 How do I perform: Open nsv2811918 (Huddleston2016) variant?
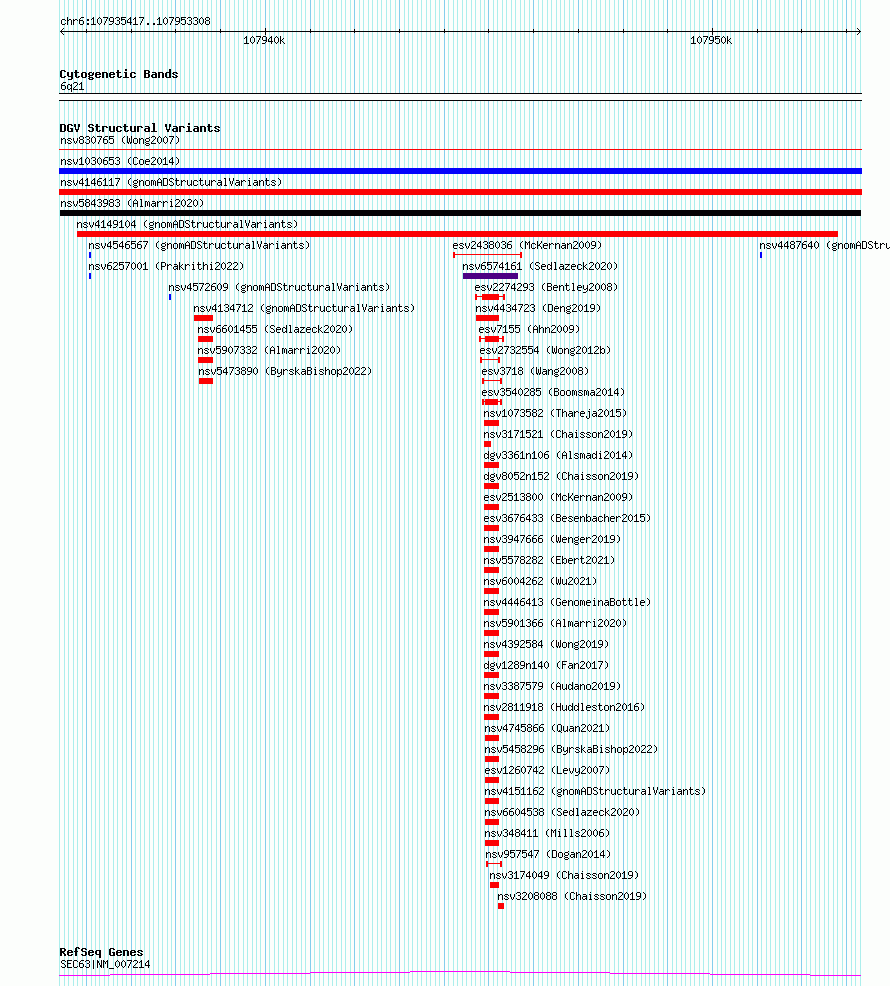564,707
